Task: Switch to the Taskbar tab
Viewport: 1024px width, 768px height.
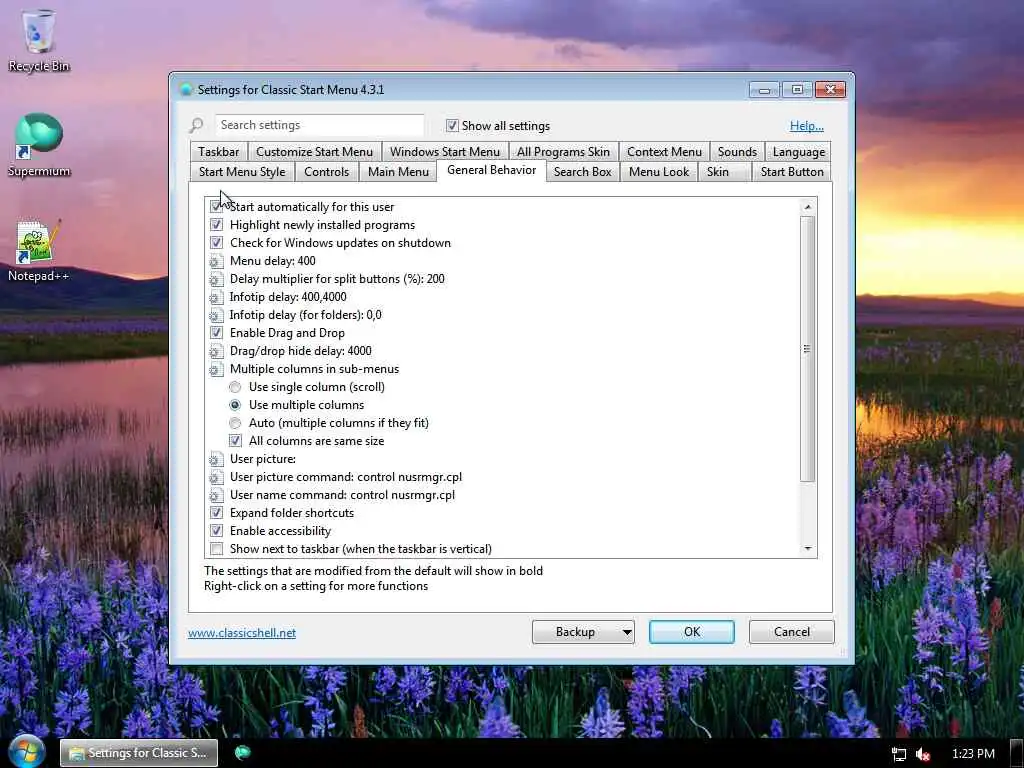Action: point(219,152)
